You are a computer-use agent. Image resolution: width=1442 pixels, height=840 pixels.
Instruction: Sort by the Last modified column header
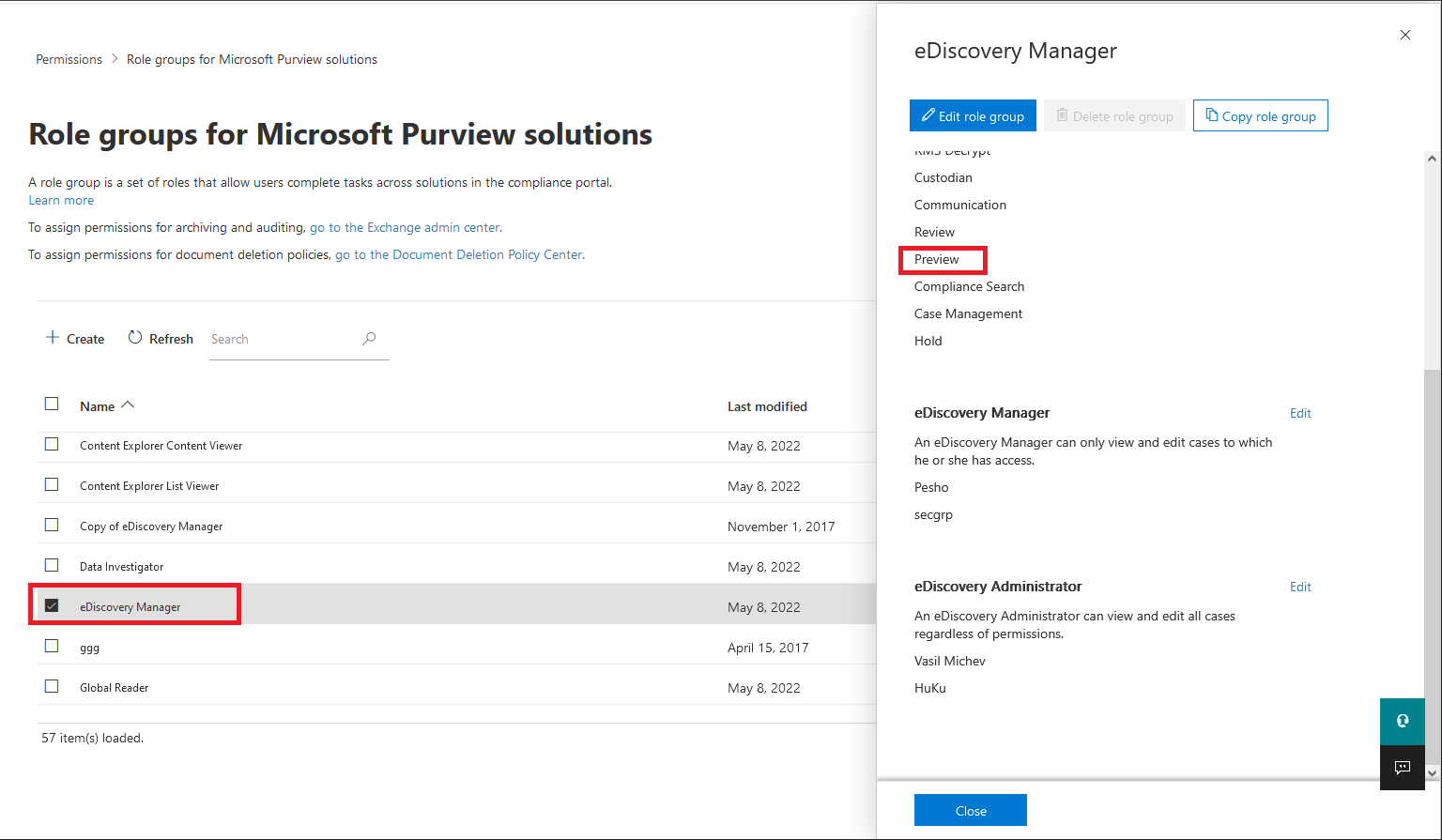click(767, 406)
